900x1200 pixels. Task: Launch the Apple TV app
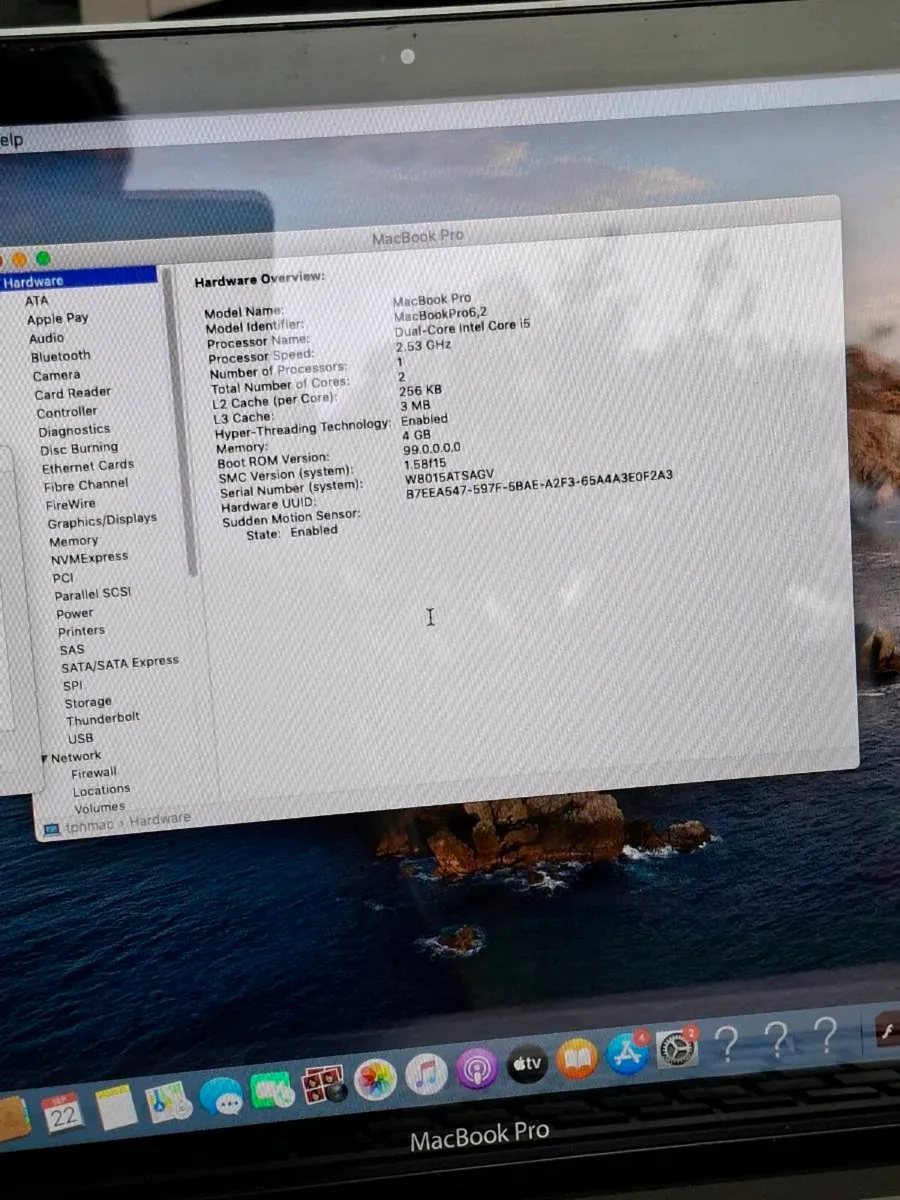527,1064
